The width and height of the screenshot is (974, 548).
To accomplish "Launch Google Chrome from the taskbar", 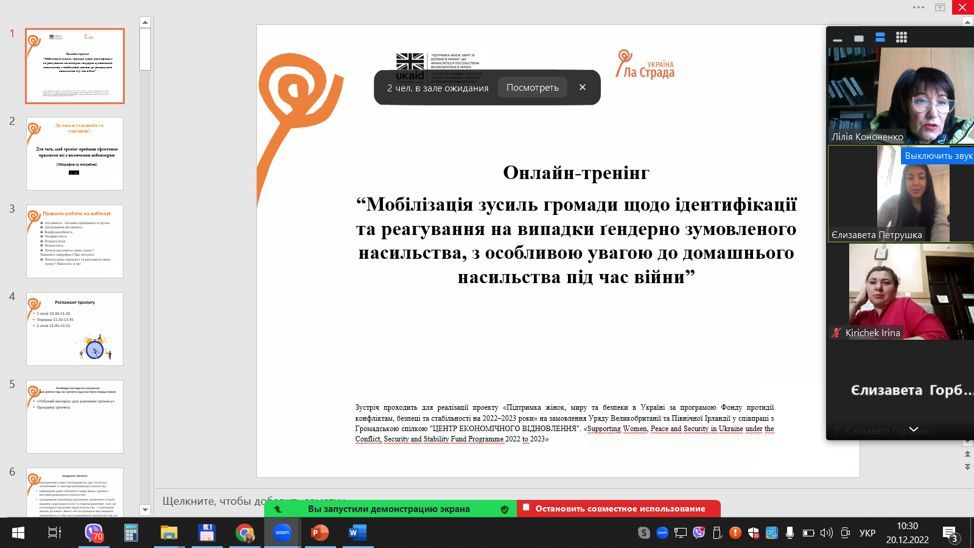I will pos(245,533).
